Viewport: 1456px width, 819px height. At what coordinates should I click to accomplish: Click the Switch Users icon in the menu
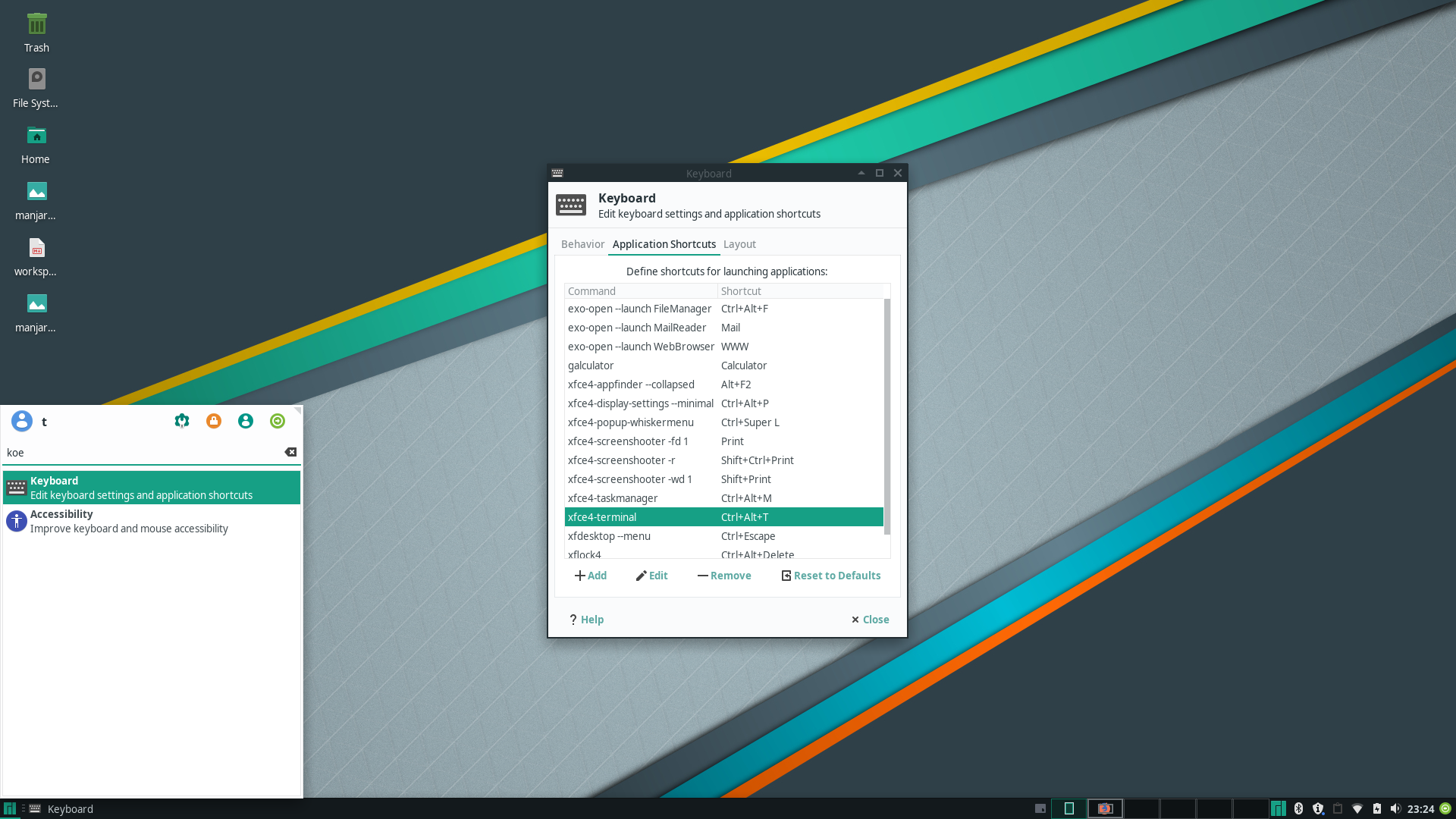(246, 421)
